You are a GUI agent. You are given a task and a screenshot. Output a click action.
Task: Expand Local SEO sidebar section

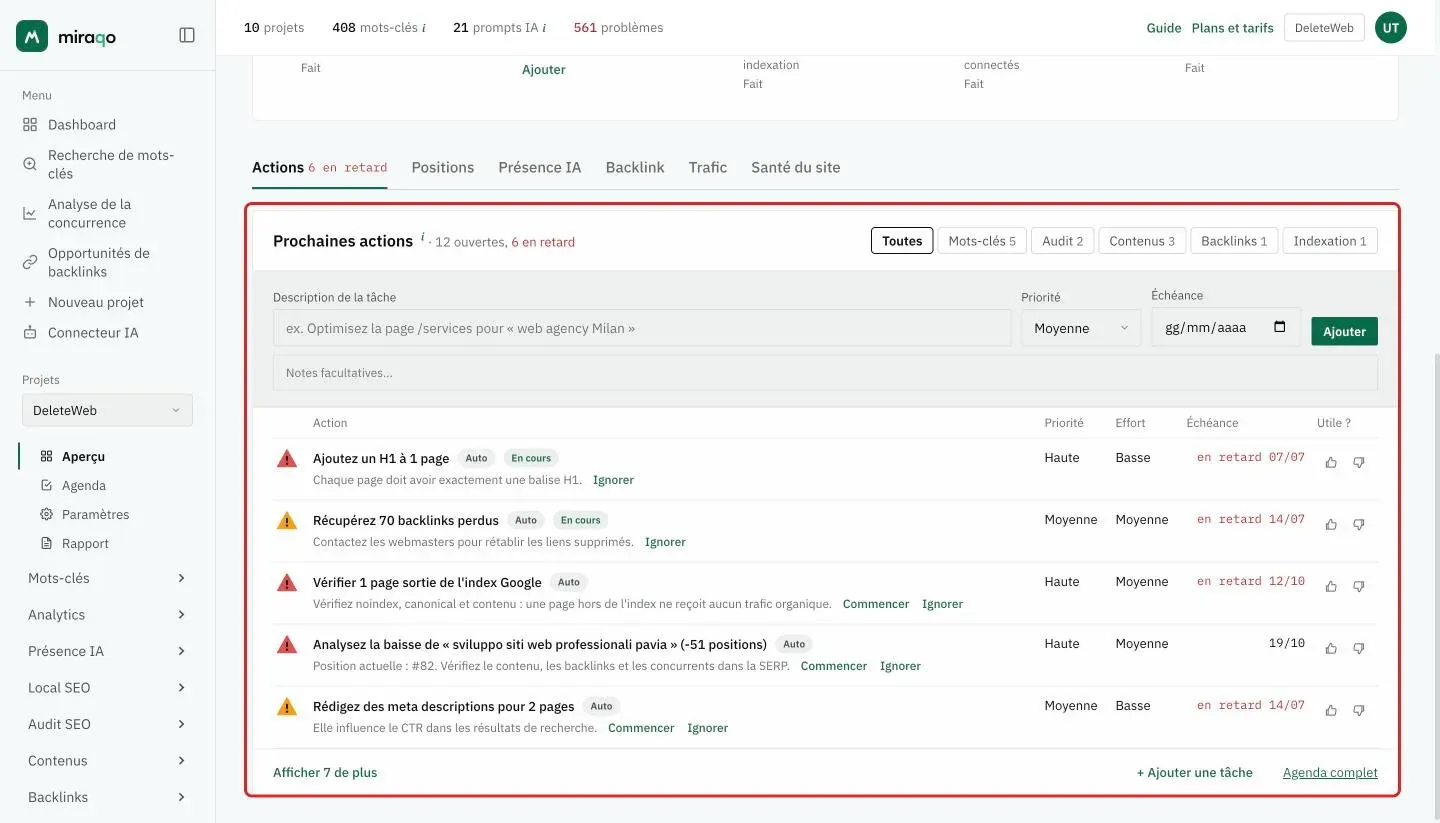click(107, 688)
